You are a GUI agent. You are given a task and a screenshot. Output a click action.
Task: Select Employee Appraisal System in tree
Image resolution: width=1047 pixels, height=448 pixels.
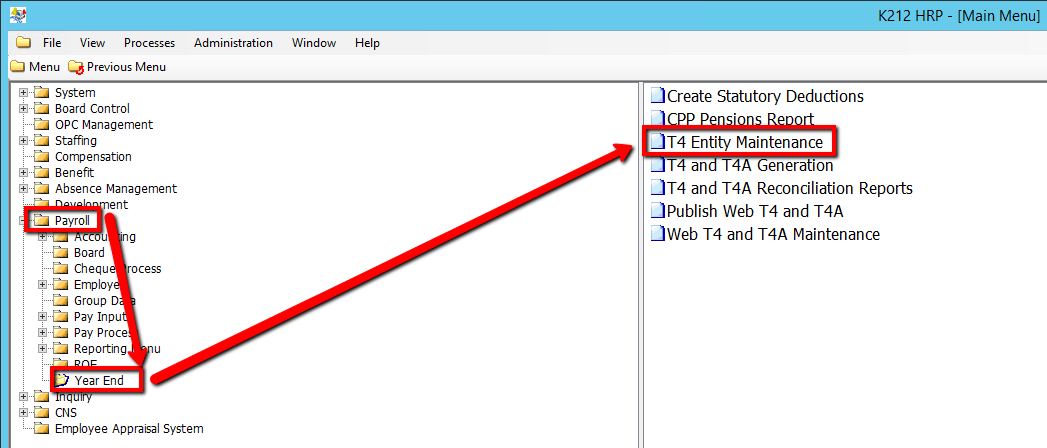(x=128, y=429)
